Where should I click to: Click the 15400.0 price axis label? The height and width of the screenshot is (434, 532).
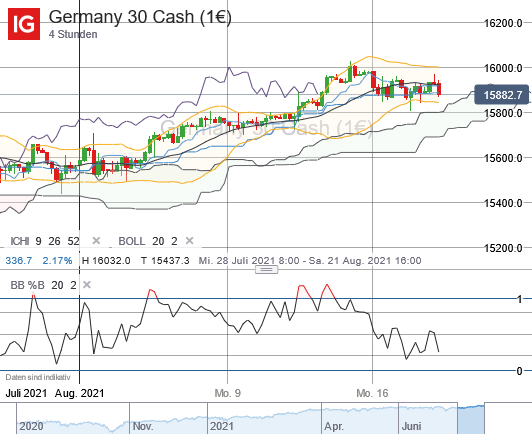503,203
